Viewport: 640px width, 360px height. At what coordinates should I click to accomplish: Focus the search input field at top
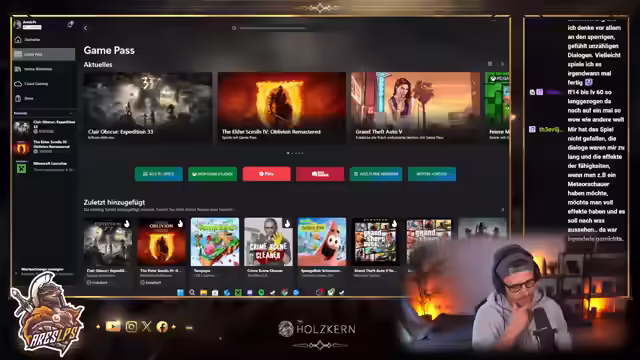pos(273,28)
